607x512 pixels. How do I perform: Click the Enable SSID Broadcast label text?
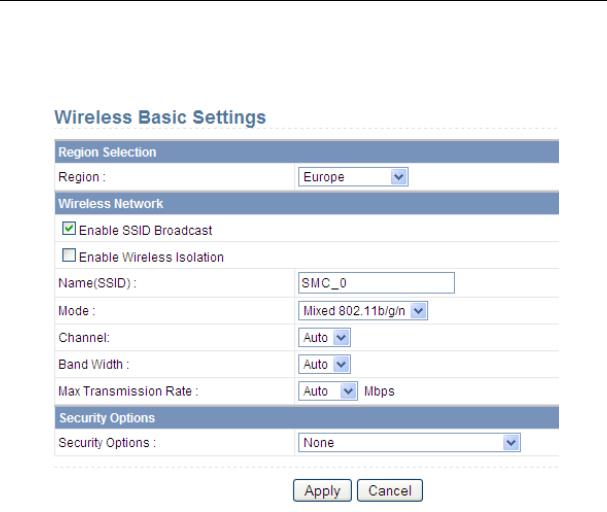145,230
